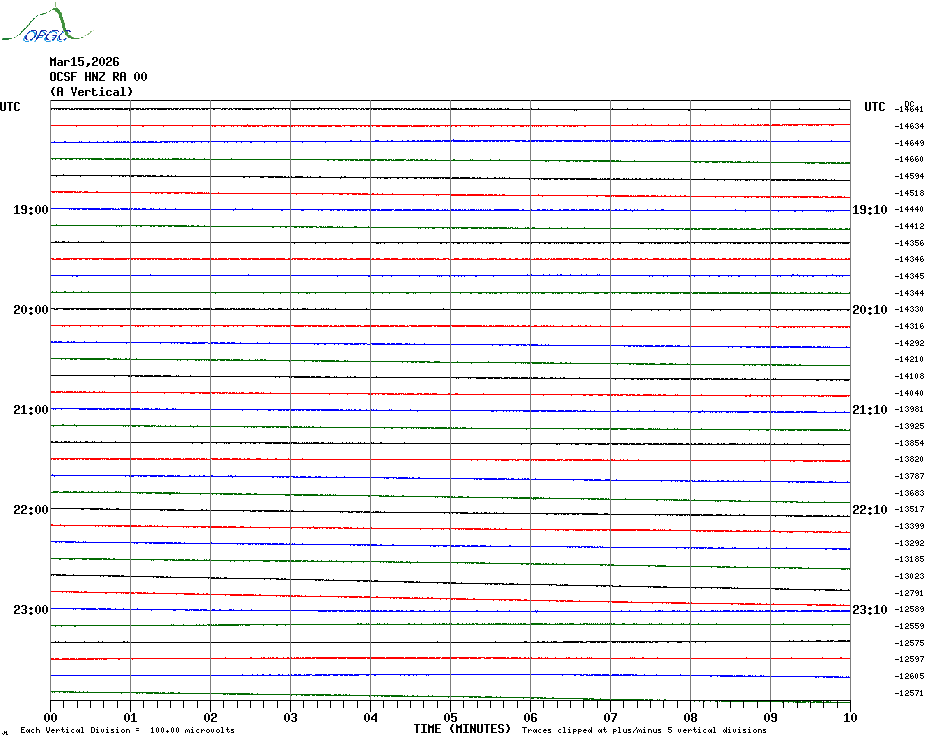
Task: Click the (A Vertical) component label
Action: [91, 92]
